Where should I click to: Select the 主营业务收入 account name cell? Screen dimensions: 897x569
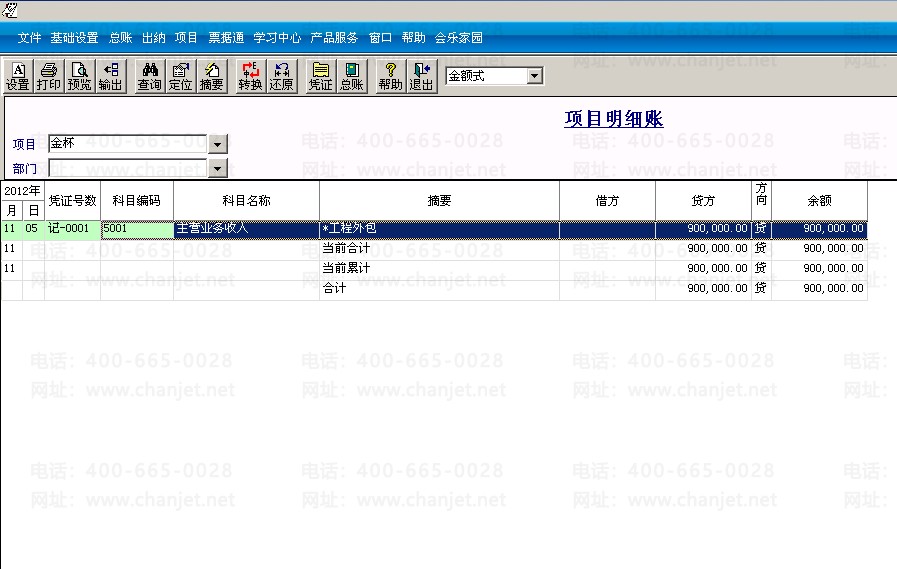247,229
